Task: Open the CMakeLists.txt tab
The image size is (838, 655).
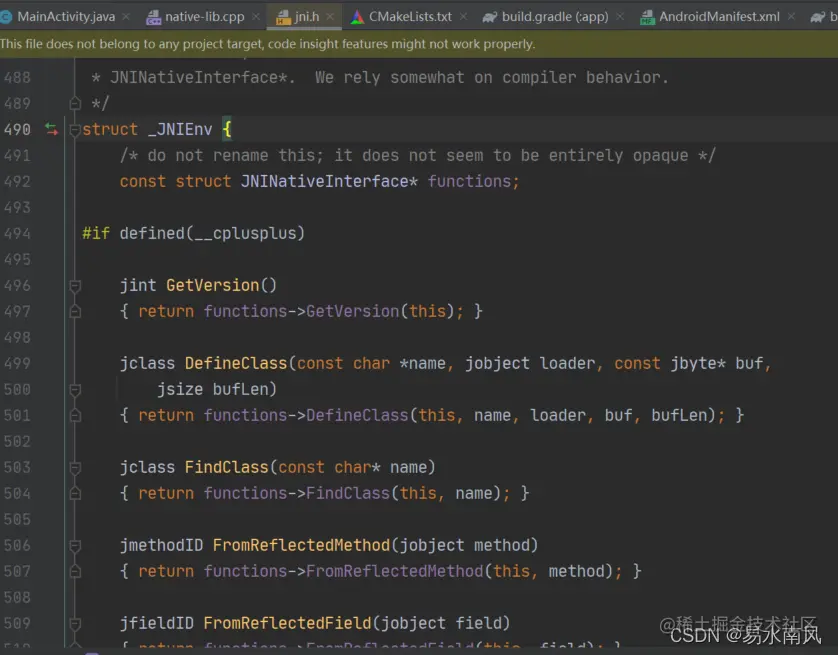Action: coord(410,17)
